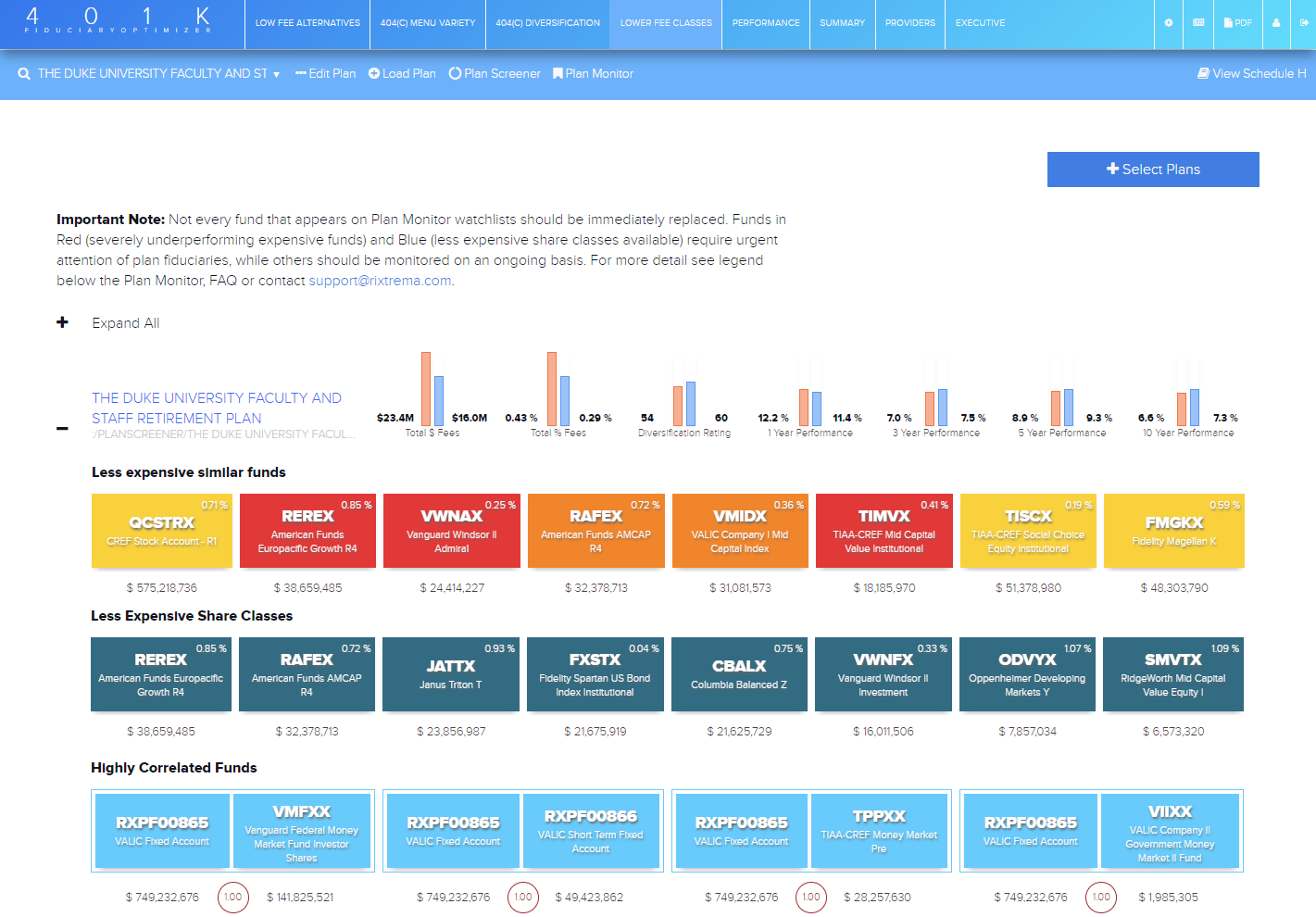This screenshot has width=1316, height=917.
Task: Click the support@rixtrema.com email link
Action: pyautogui.click(x=380, y=281)
